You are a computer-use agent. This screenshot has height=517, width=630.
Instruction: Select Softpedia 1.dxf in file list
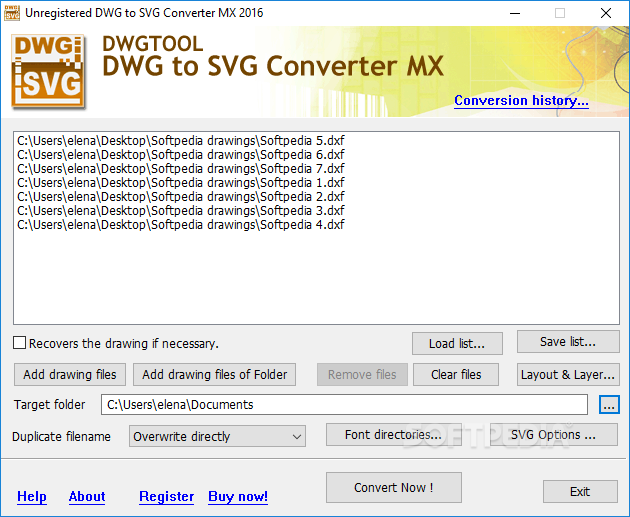tap(181, 183)
